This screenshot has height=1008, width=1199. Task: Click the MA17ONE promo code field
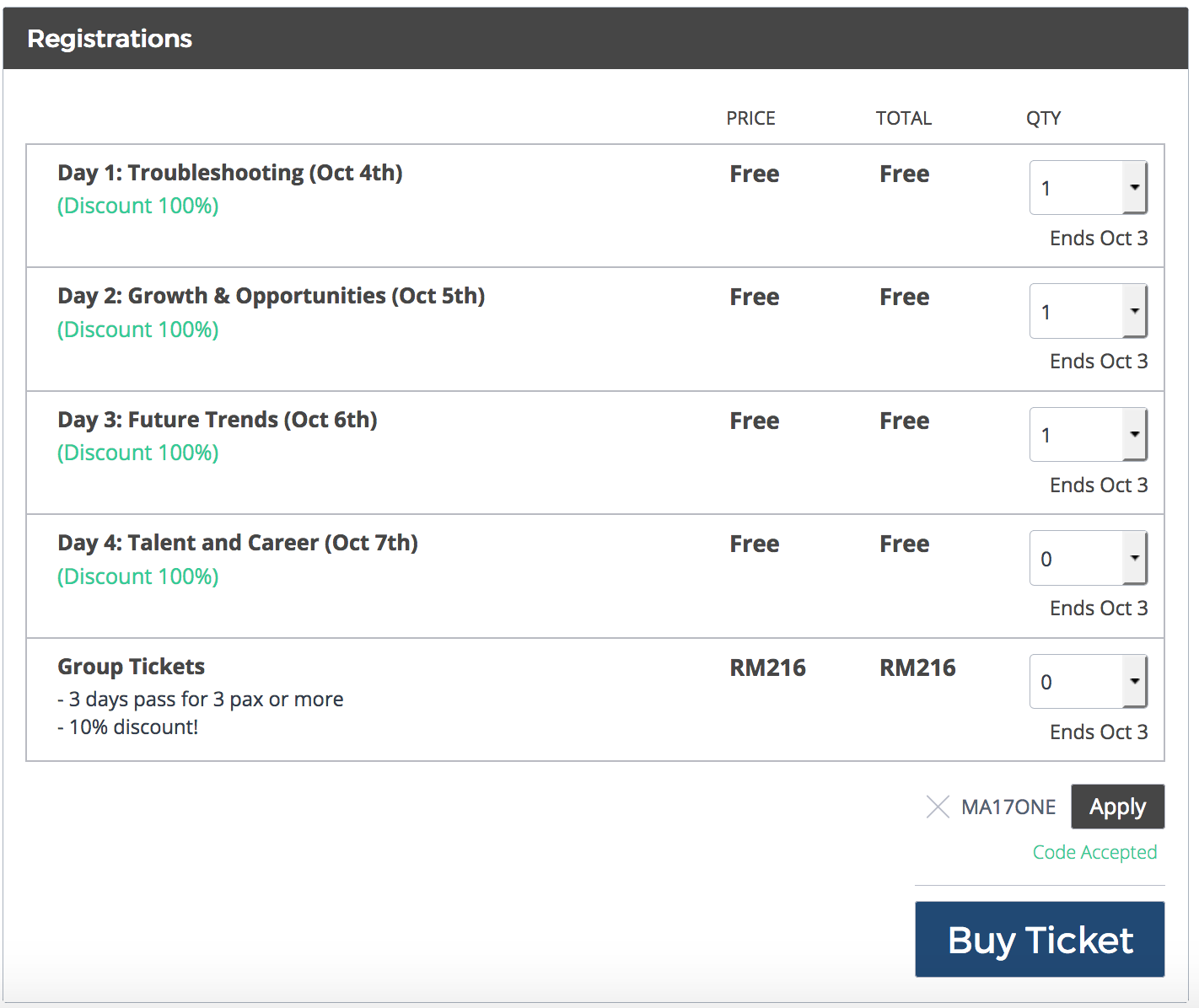click(x=1008, y=807)
